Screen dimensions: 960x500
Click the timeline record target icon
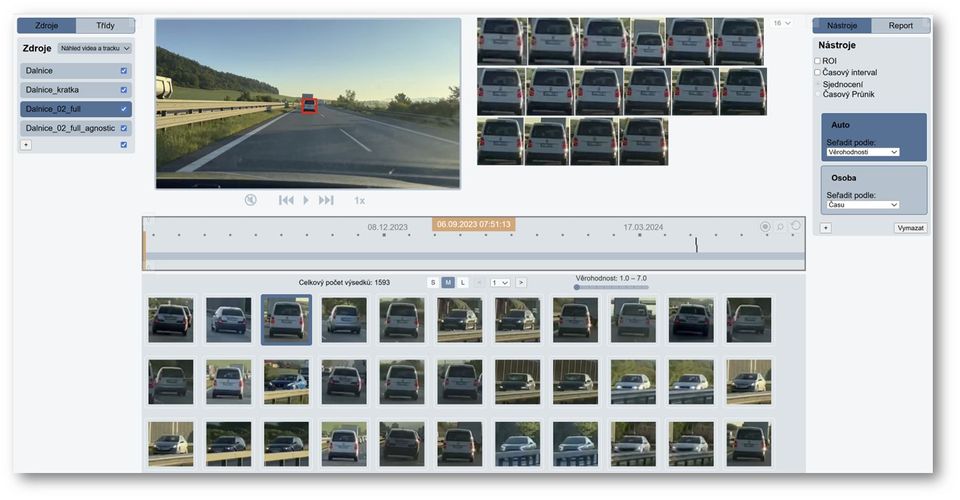[765, 226]
